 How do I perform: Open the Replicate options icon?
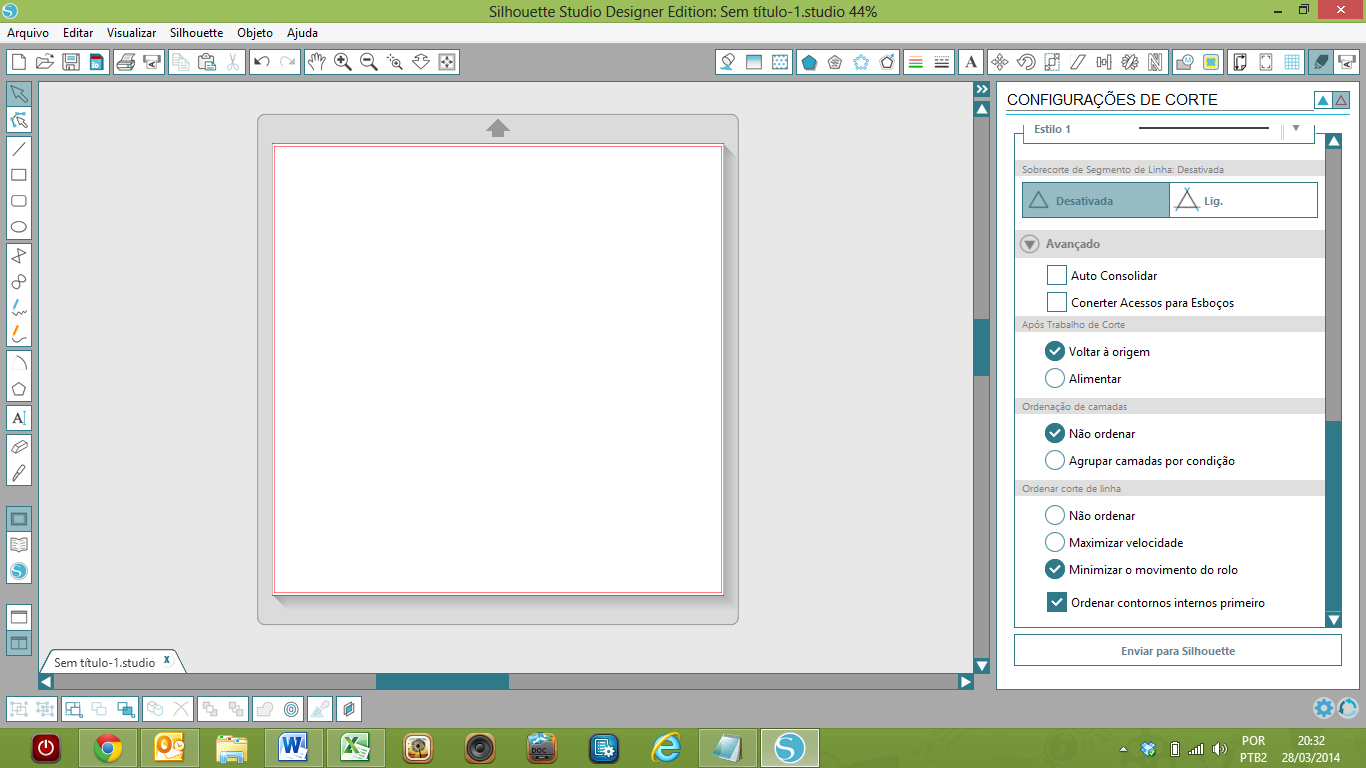1129,62
